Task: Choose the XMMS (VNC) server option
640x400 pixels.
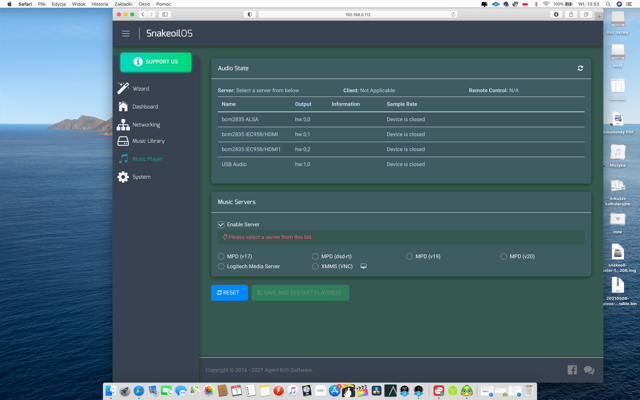Action: (315, 266)
